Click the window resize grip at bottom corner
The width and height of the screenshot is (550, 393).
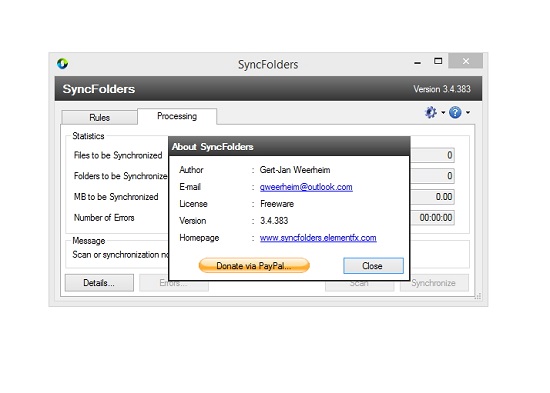(x=478, y=297)
